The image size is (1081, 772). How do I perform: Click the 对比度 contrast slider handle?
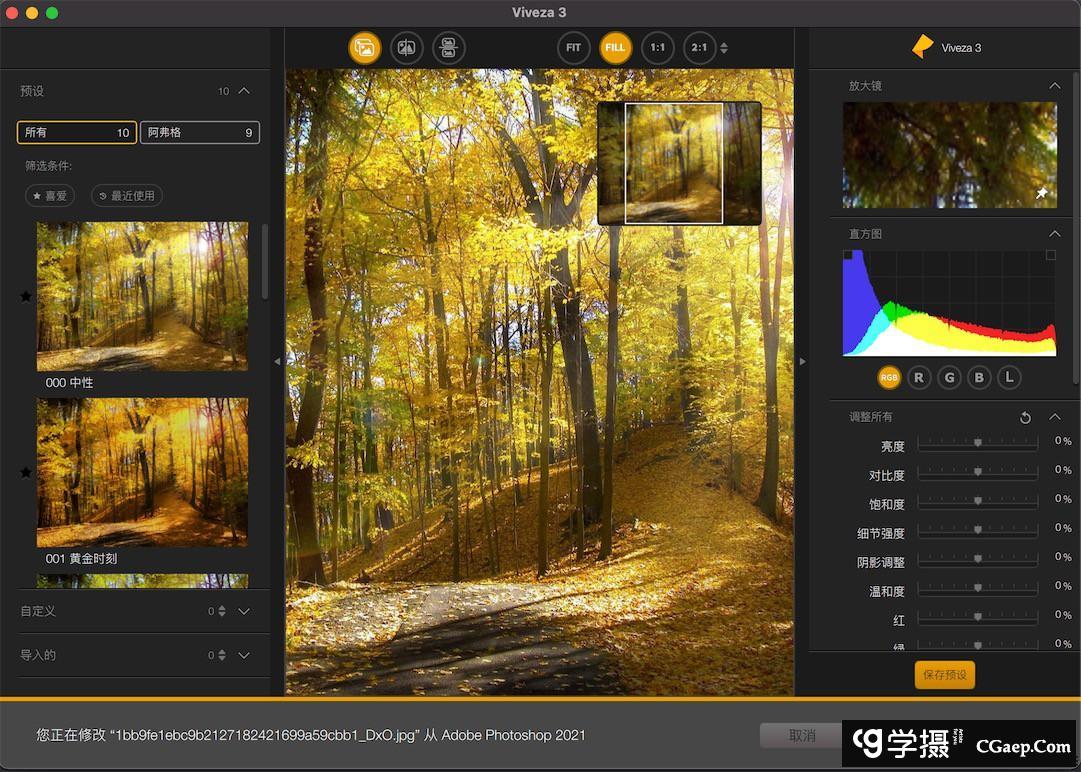tap(978, 471)
